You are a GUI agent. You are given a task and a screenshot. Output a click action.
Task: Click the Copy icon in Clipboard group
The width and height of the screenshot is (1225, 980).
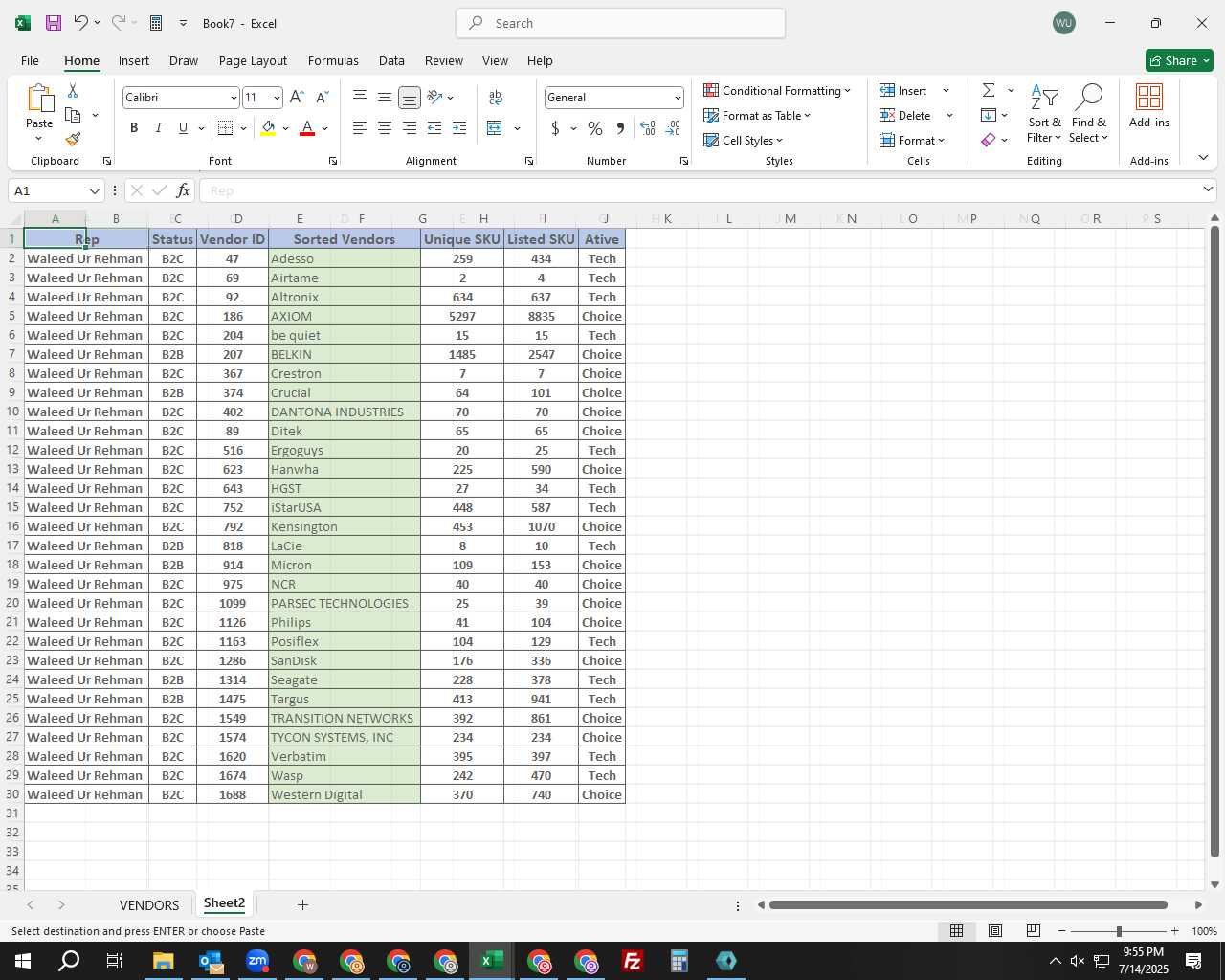coord(73,115)
